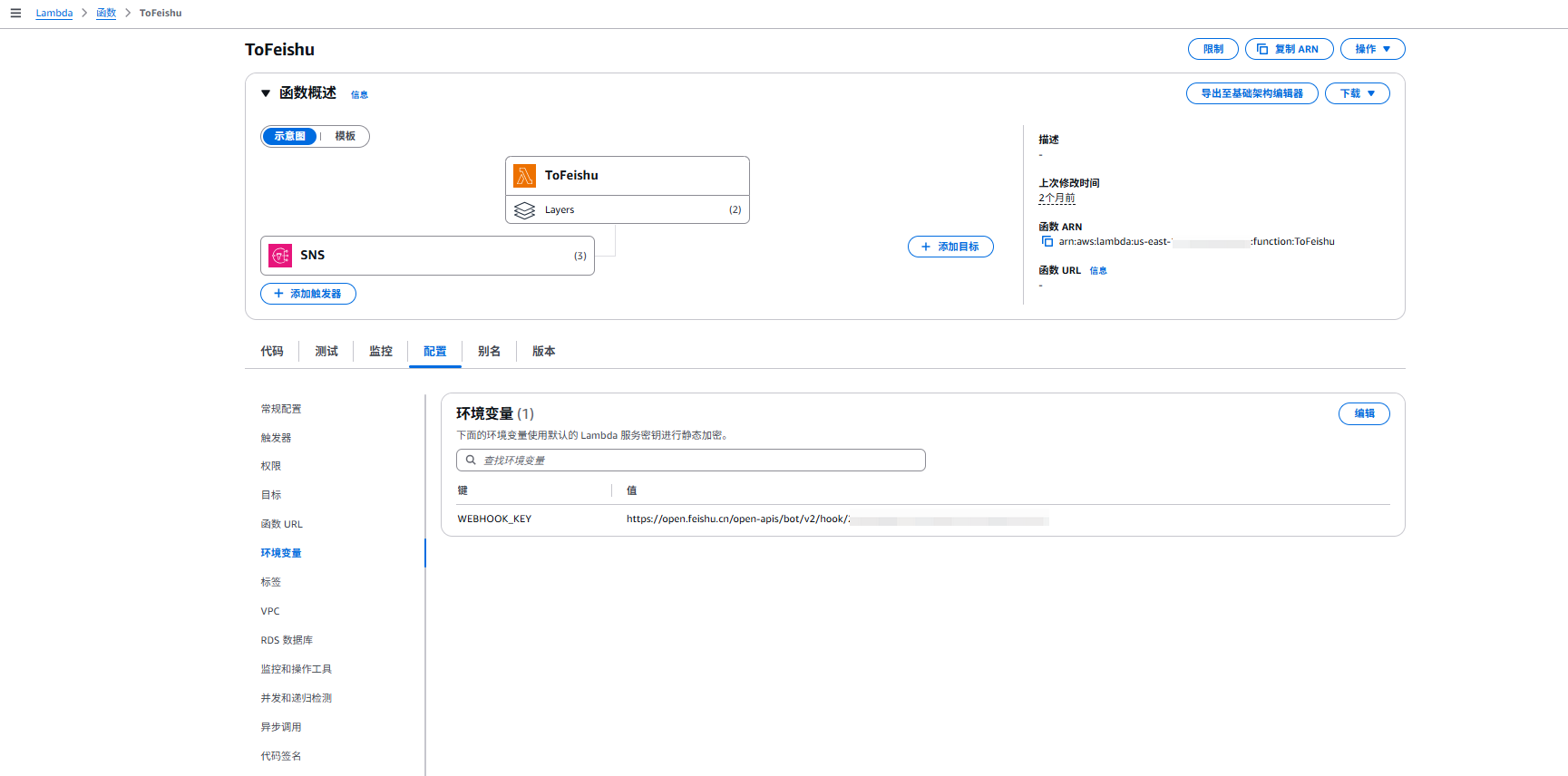Open the 下载 dropdown
This screenshot has height=776, width=1568.
[1358, 93]
